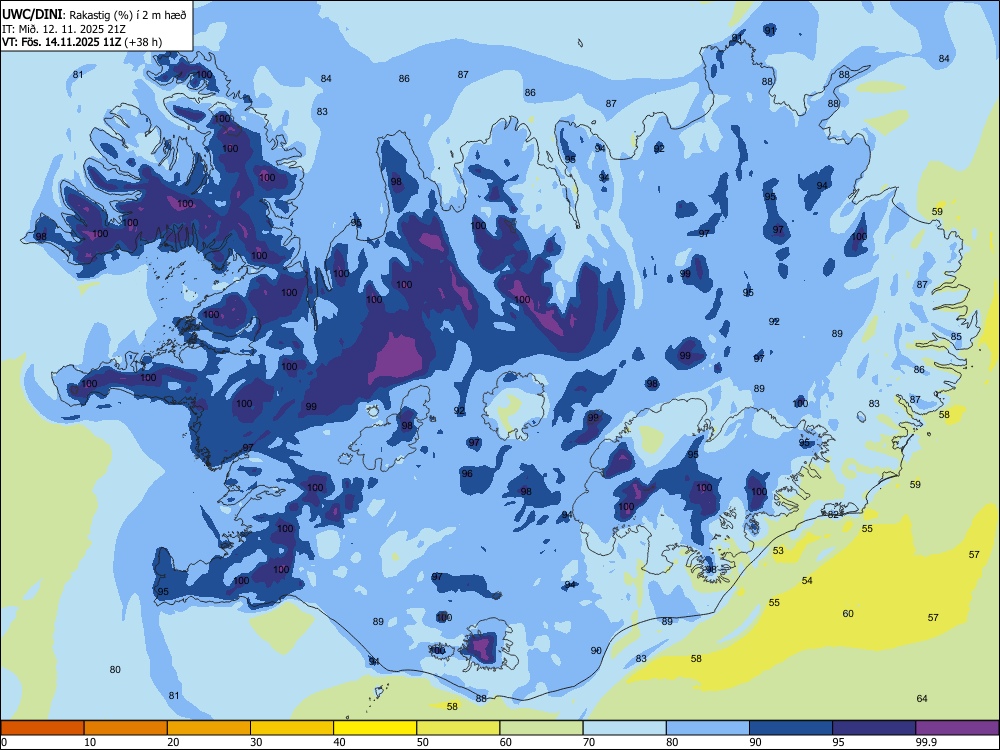This screenshot has height=750, width=1000.
Task: Click the purple above-99.9 legend swatch
Action: click(x=957, y=728)
